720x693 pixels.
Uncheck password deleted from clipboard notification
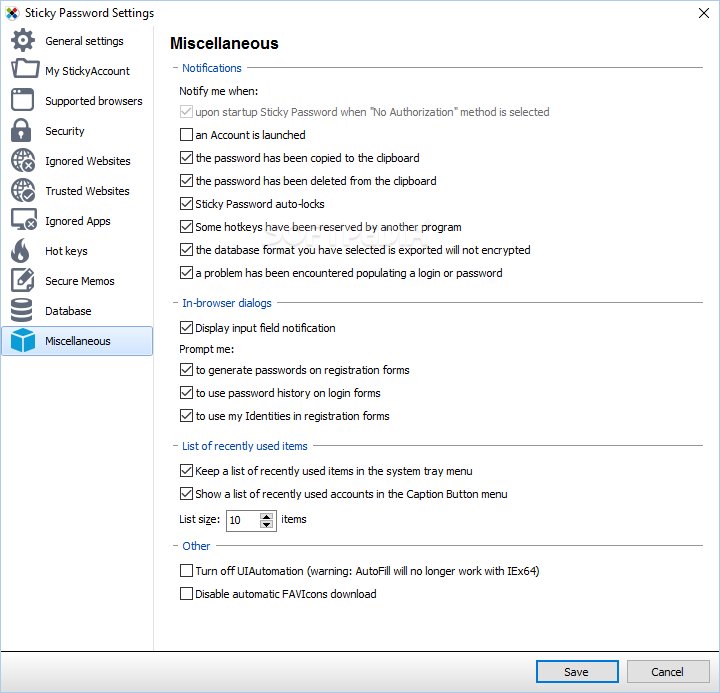click(x=186, y=180)
